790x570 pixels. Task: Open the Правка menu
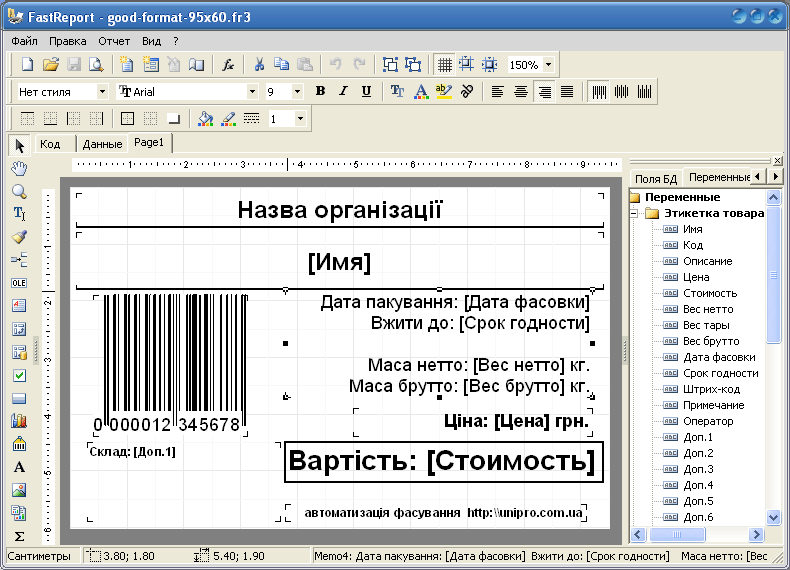pos(68,41)
